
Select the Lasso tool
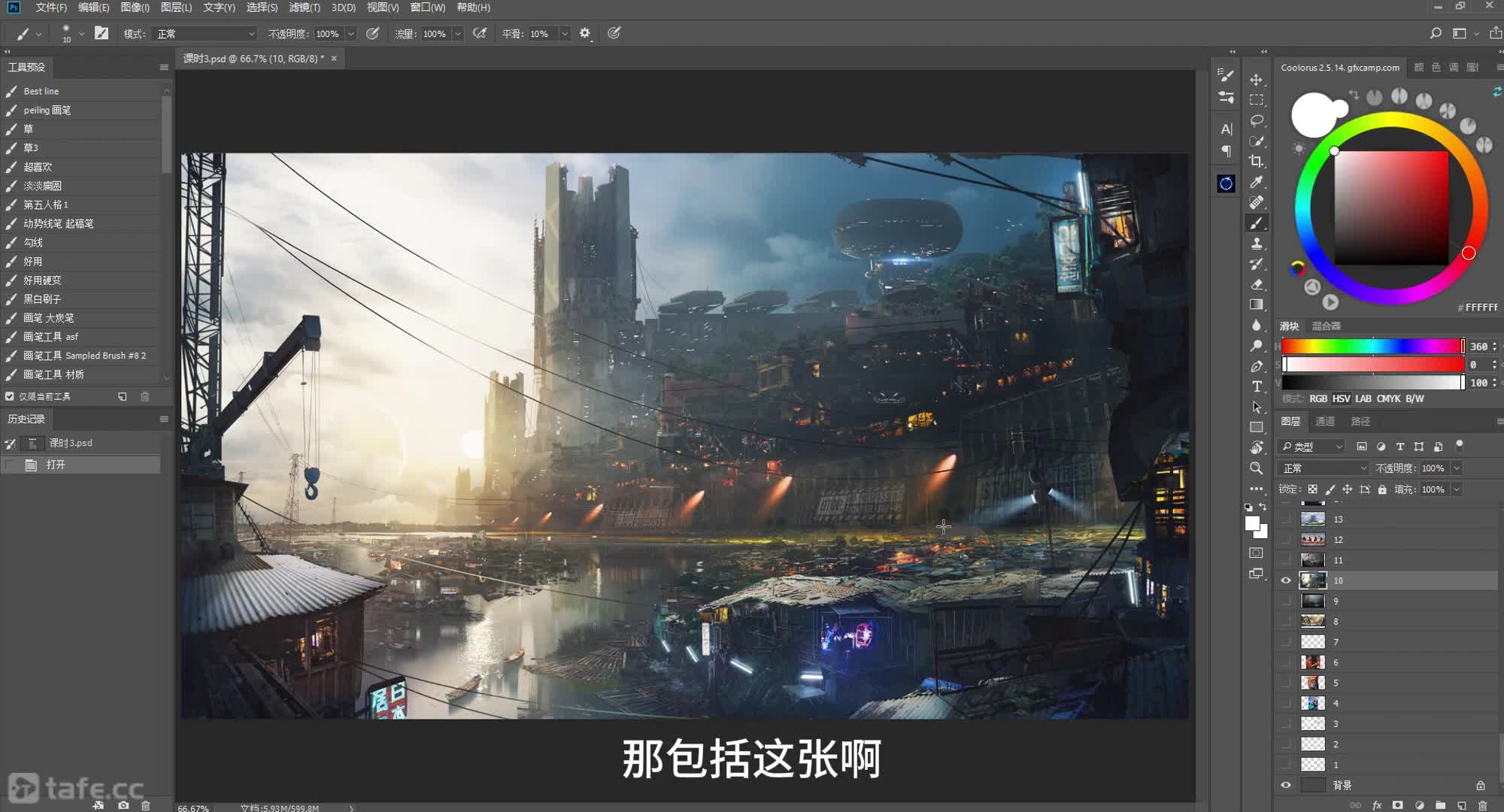(x=1256, y=120)
